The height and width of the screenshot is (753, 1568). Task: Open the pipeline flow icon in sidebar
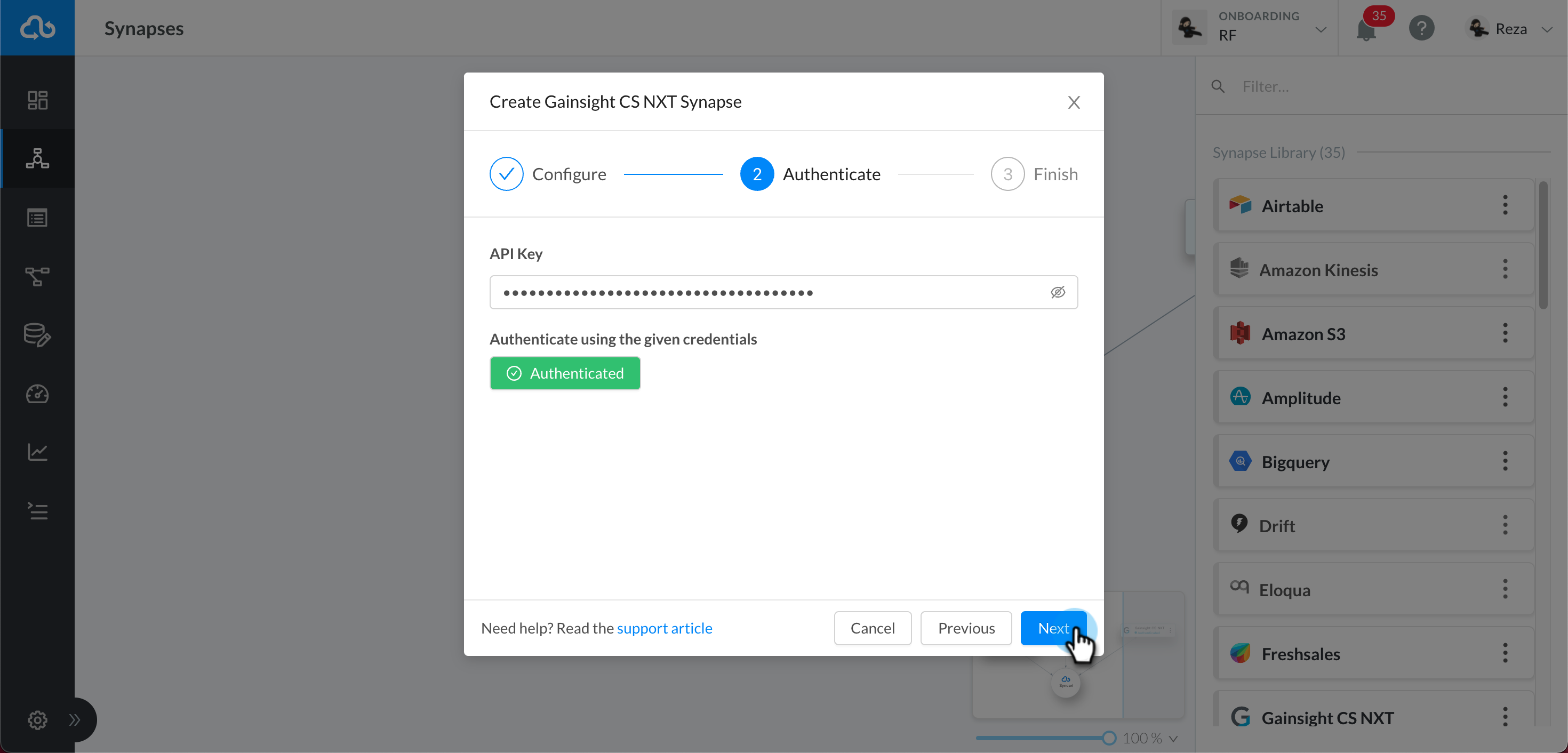click(37, 276)
